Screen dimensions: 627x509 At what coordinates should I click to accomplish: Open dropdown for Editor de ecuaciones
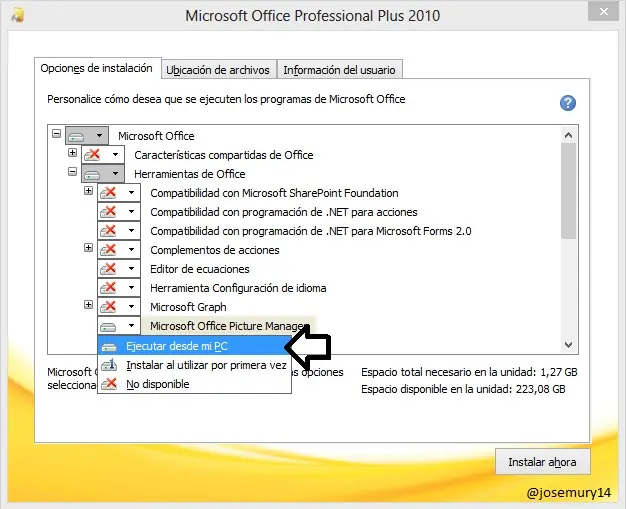click(x=119, y=269)
